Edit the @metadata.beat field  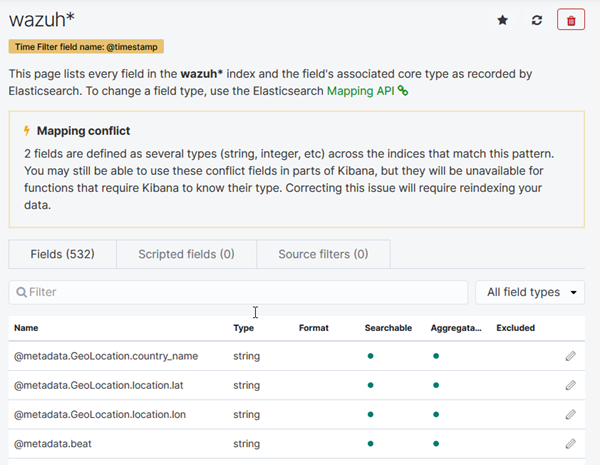point(571,444)
